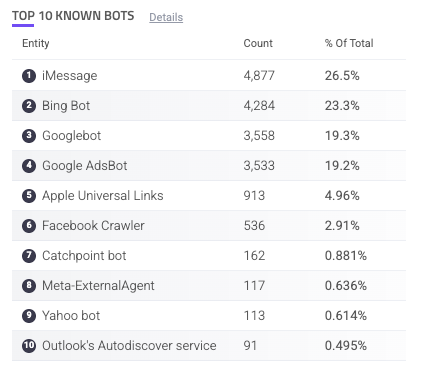
Task: Click rank 3 badge beside Googlebot
Action: (29, 136)
